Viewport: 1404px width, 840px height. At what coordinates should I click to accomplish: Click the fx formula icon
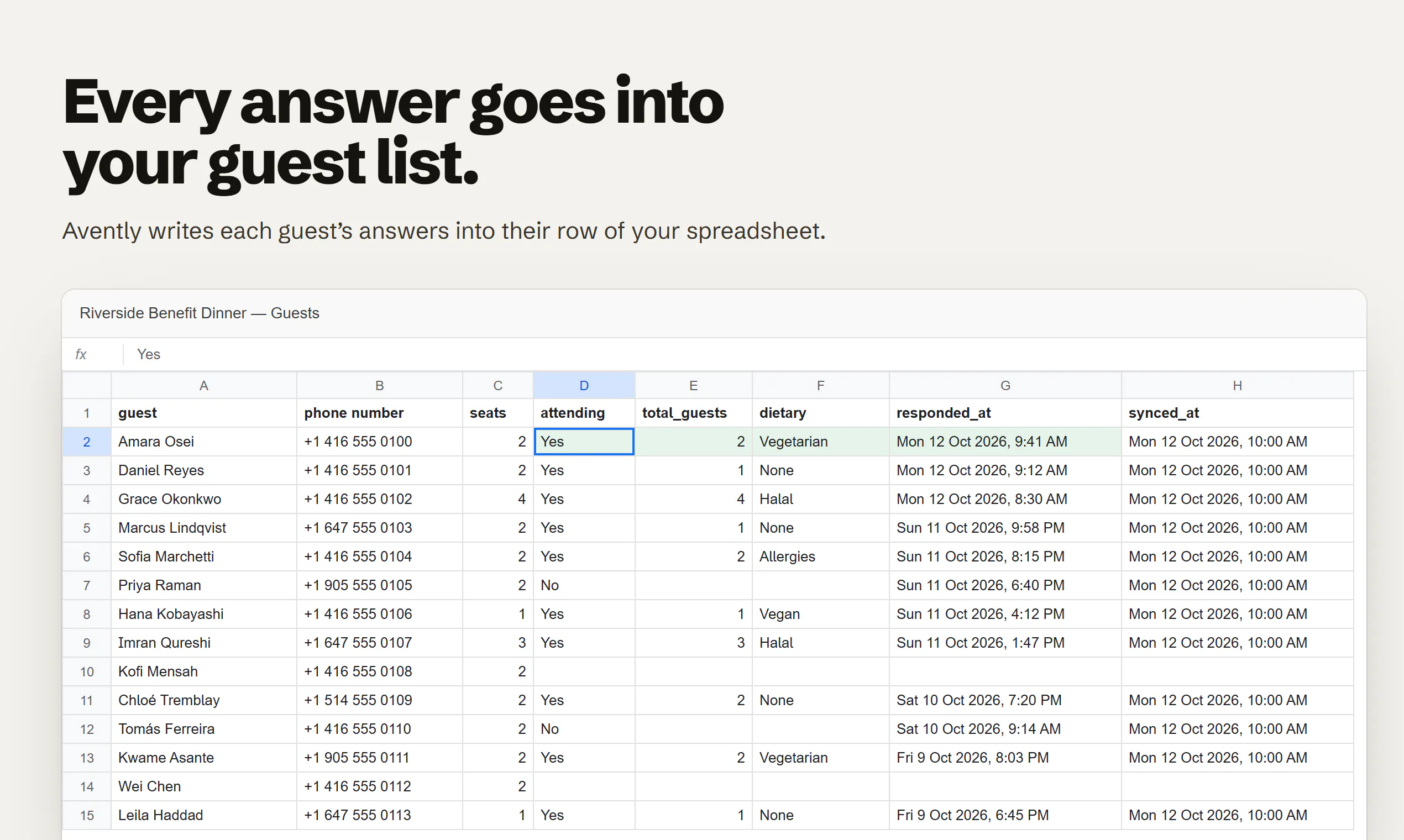81,354
